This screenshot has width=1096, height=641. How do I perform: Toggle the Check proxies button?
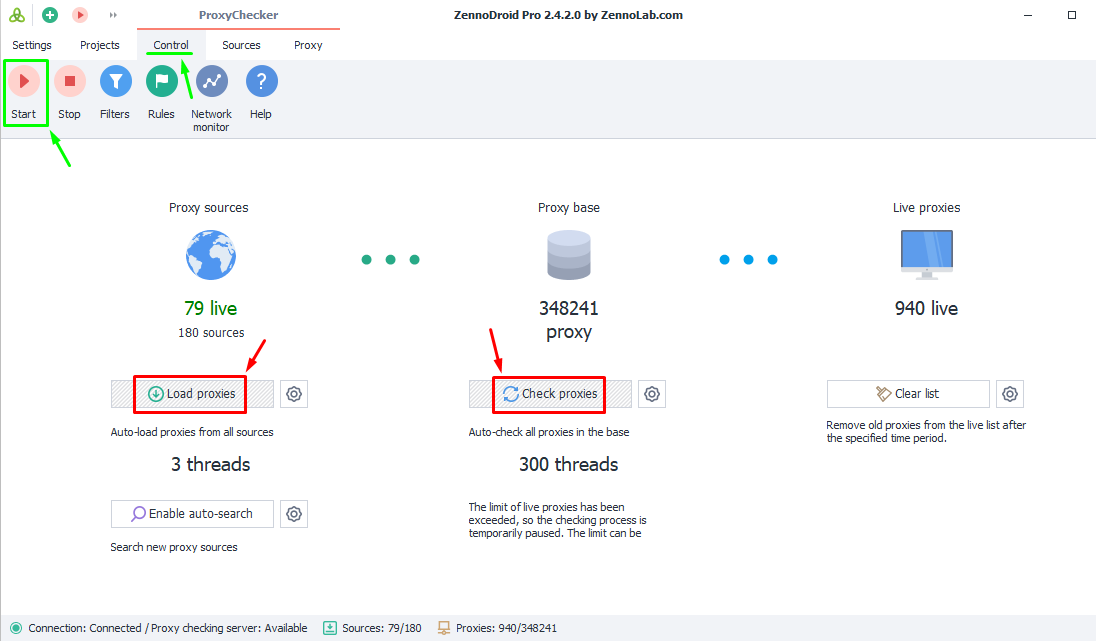point(550,394)
